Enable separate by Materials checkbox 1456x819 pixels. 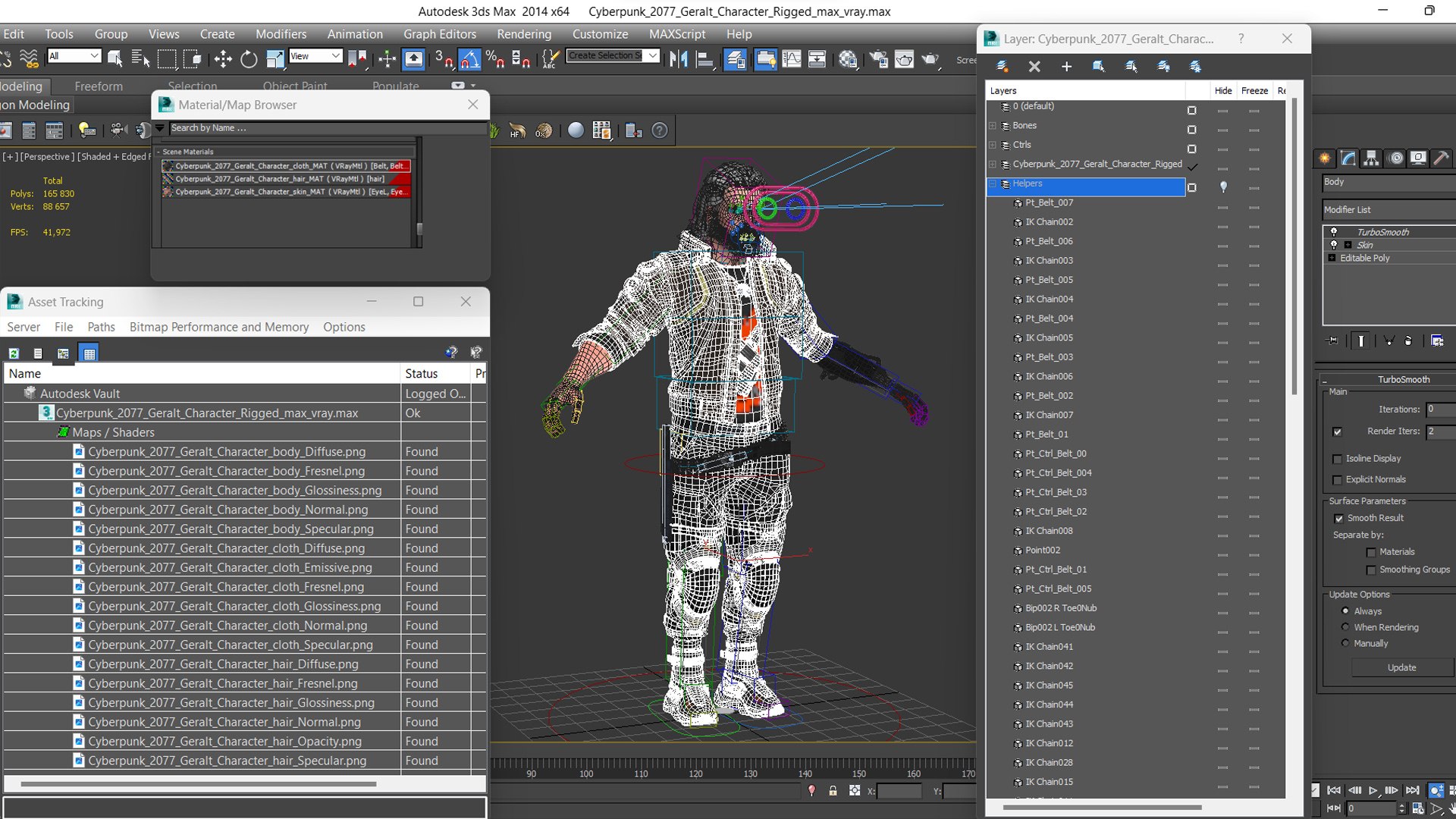click(x=1370, y=552)
